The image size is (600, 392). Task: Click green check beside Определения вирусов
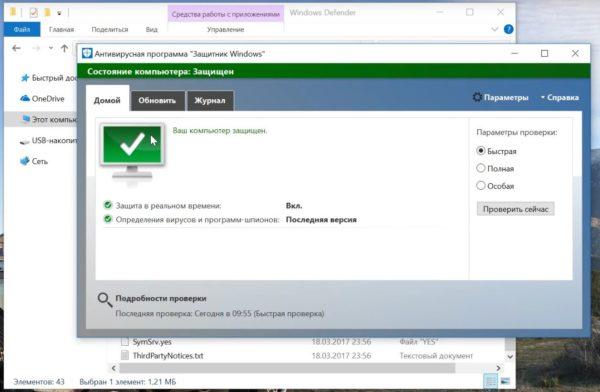click(x=108, y=219)
